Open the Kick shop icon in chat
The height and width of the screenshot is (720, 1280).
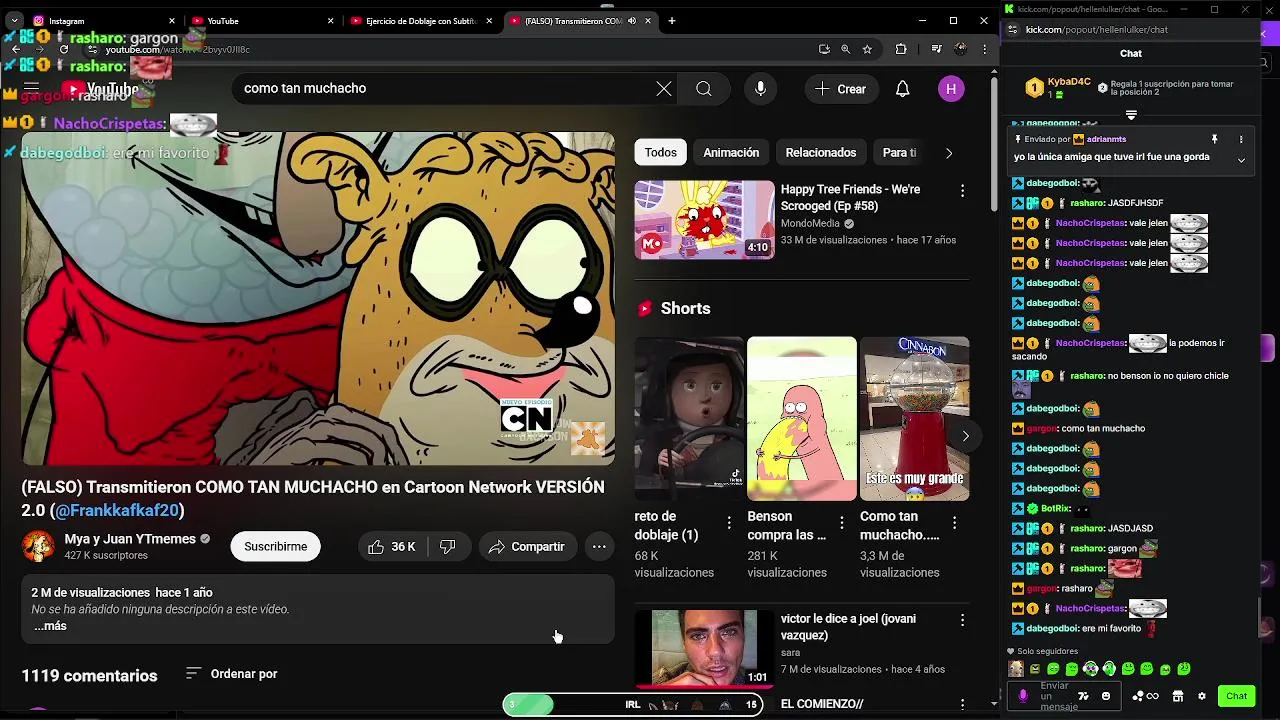[x=1178, y=696]
